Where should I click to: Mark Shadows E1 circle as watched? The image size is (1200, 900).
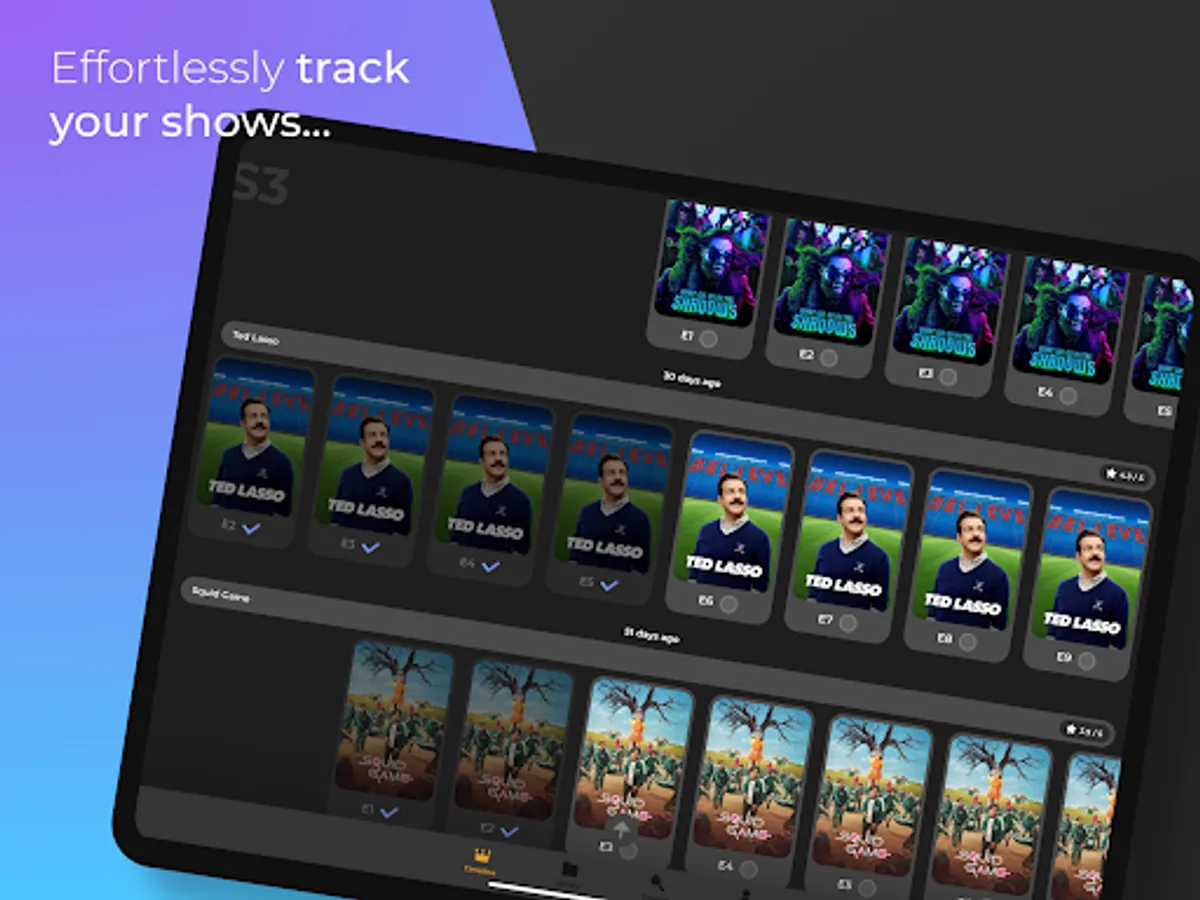tap(708, 339)
